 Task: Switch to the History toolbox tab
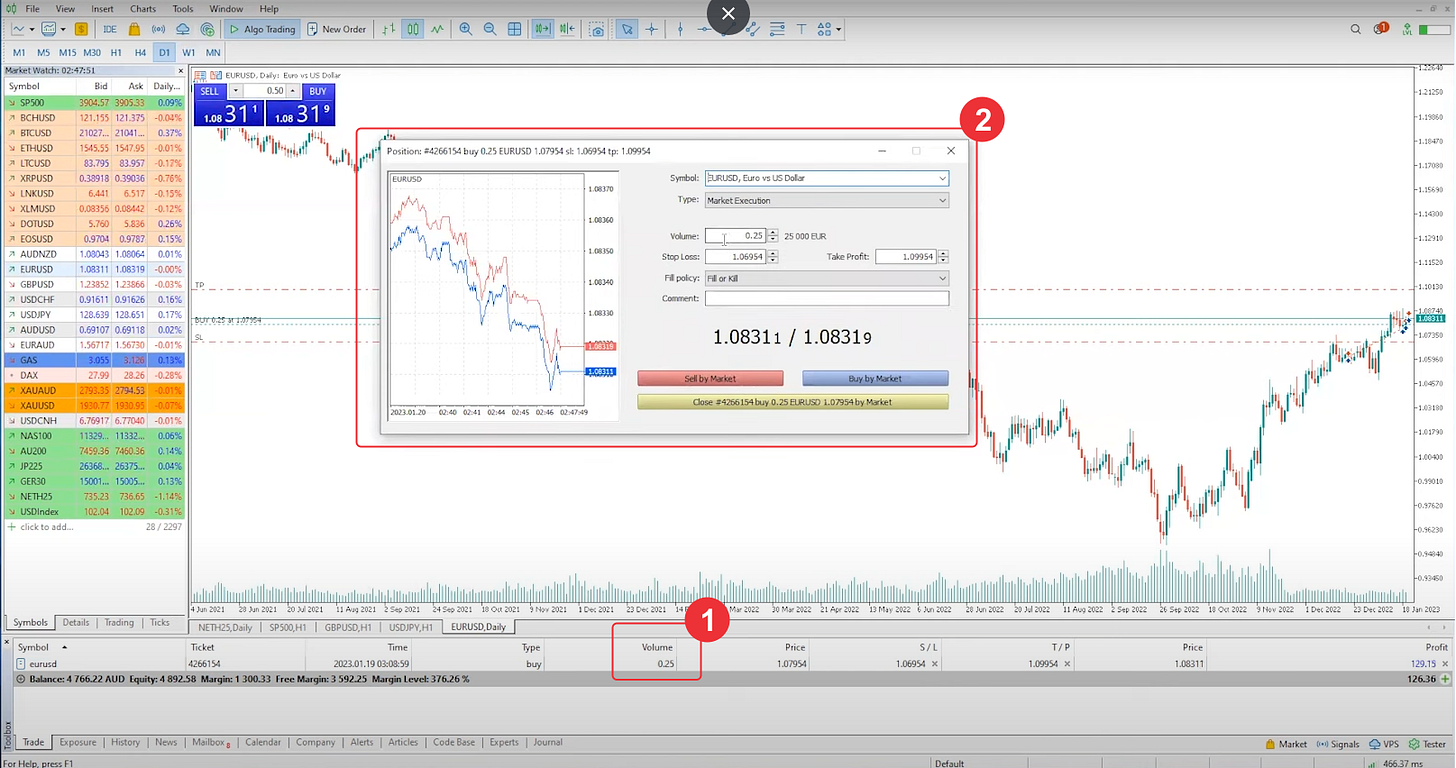[x=125, y=743]
